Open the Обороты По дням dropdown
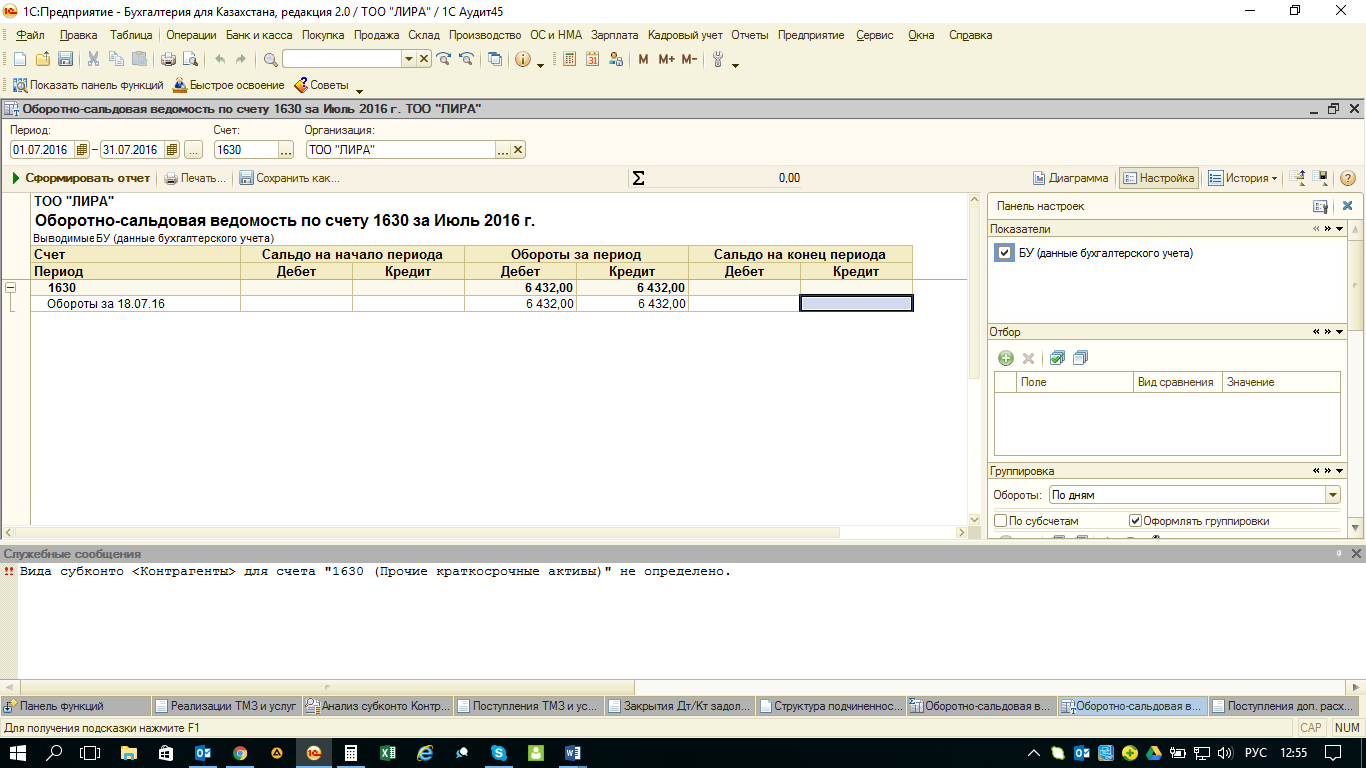The height and width of the screenshot is (768, 1366). click(x=1332, y=495)
